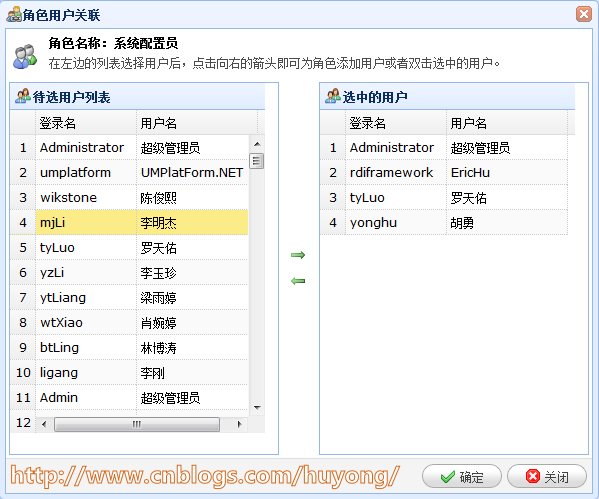This screenshot has width=599, height=499.
Task: Click the horizontal scrollbar thumb in left list
Action: pyautogui.click(x=137, y=424)
